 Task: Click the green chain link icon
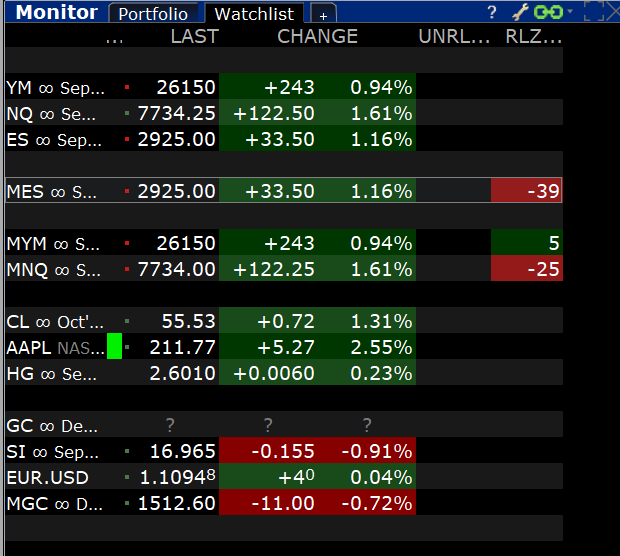(548, 12)
